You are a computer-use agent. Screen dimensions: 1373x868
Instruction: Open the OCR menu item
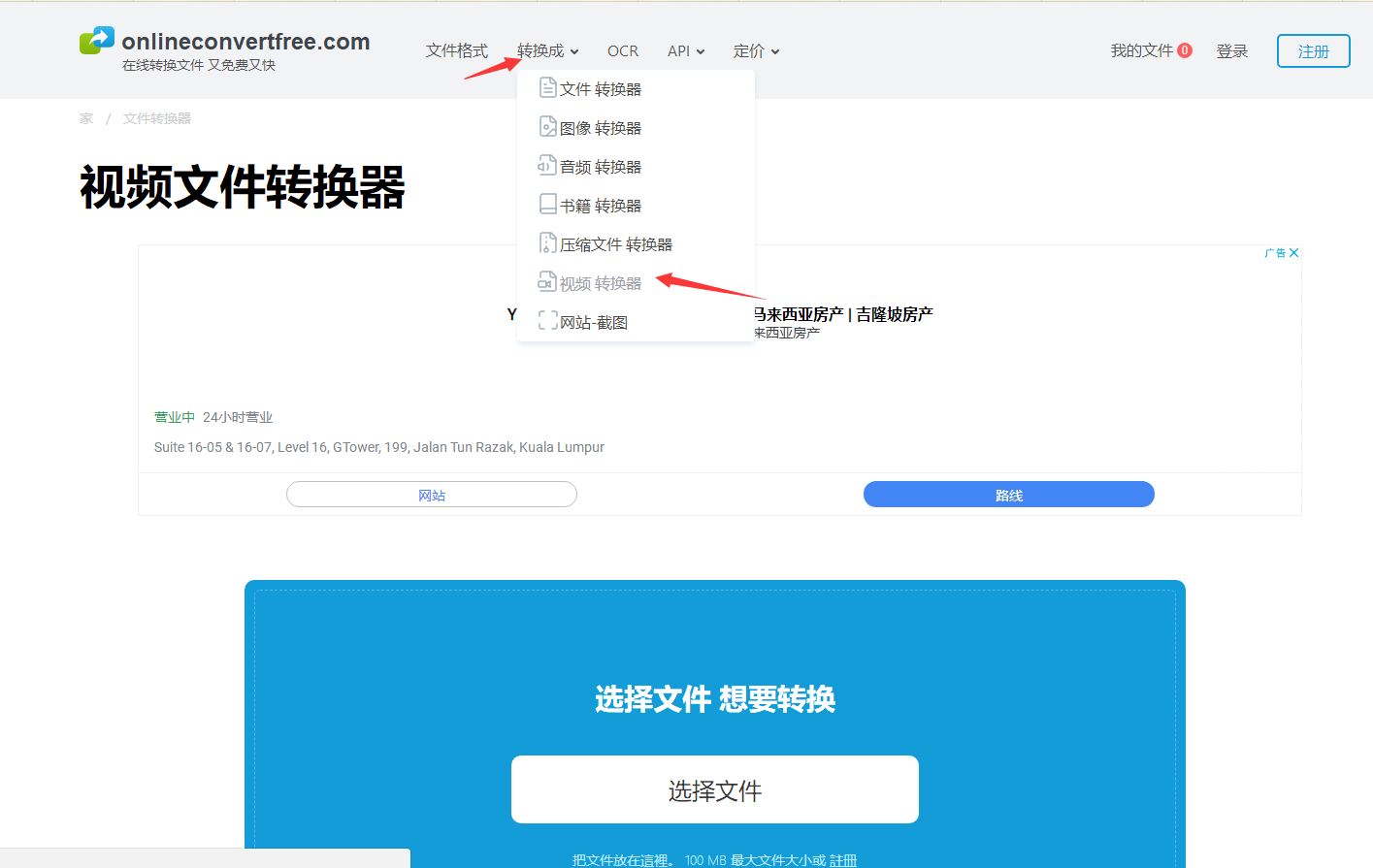coord(623,50)
